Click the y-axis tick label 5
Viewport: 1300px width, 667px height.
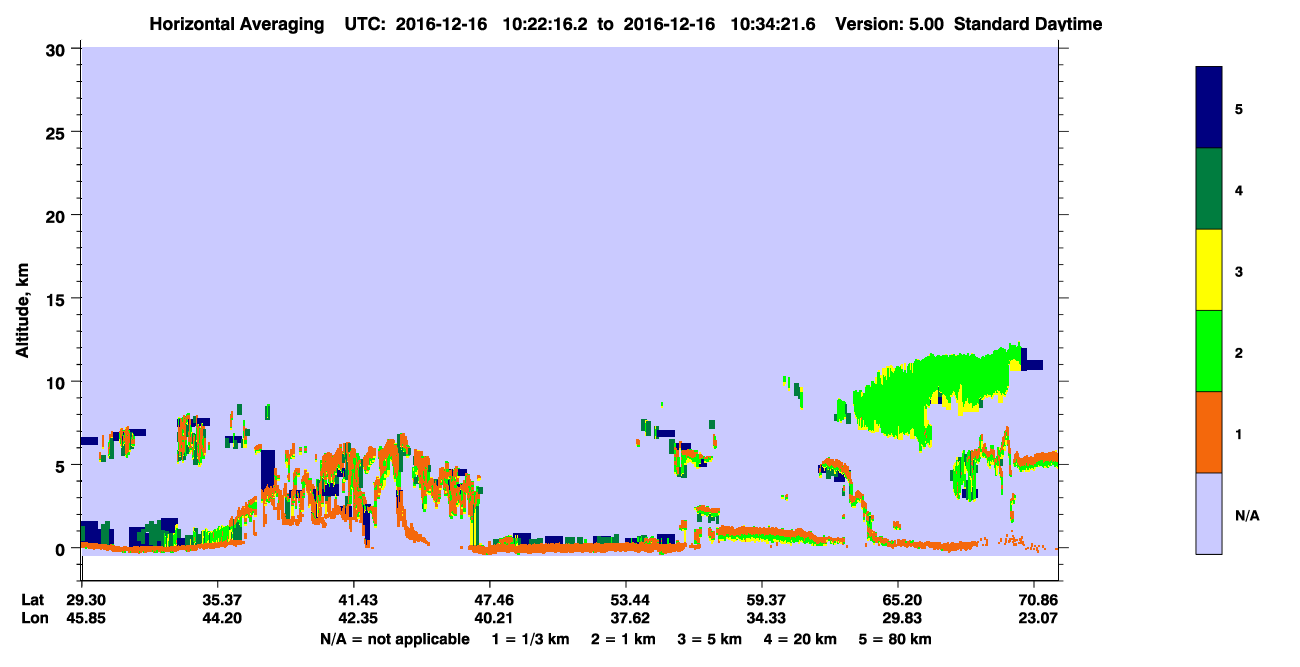point(62,465)
